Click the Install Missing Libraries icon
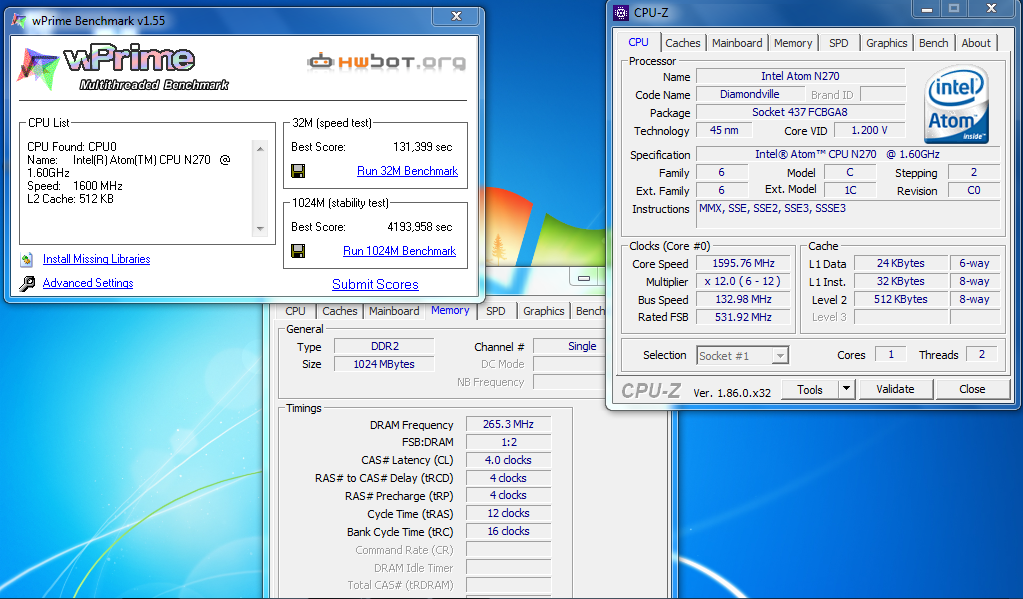The width and height of the screenshot is (1023, 599). tap(27, 260)
